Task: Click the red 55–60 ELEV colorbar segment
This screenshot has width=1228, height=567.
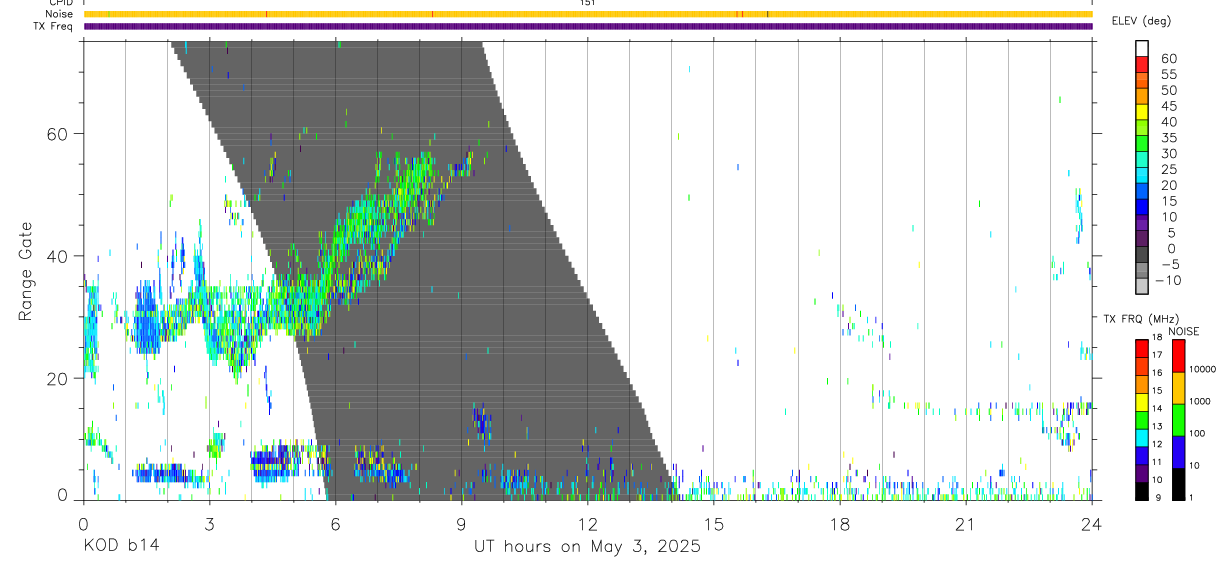Action: pos(1142,64)
